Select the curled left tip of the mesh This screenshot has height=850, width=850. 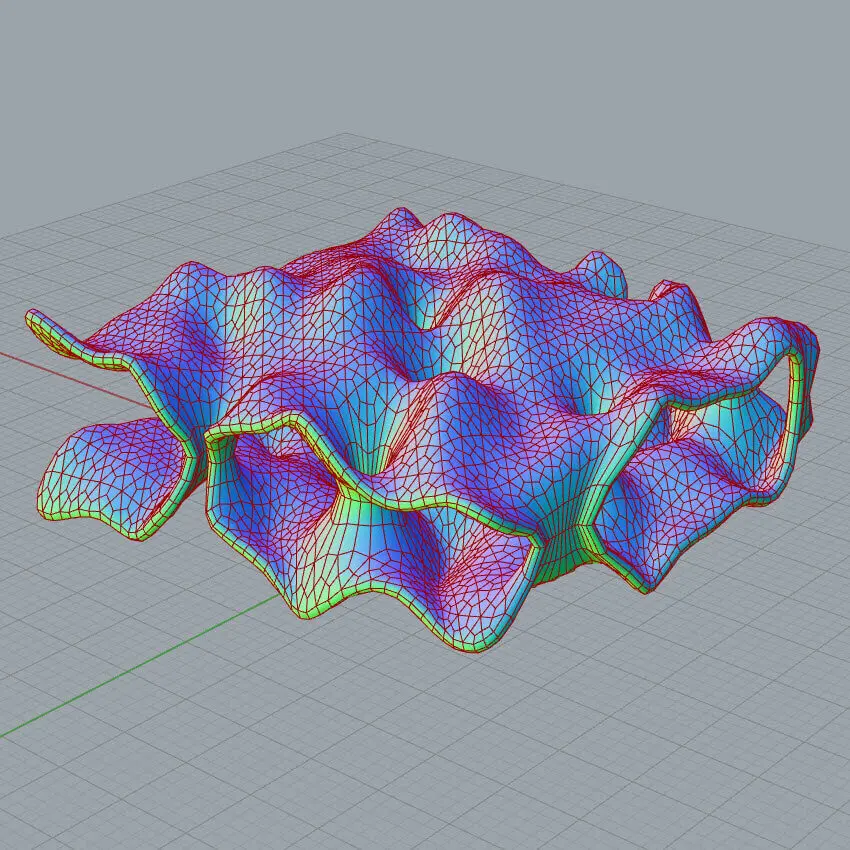point(42,324)
